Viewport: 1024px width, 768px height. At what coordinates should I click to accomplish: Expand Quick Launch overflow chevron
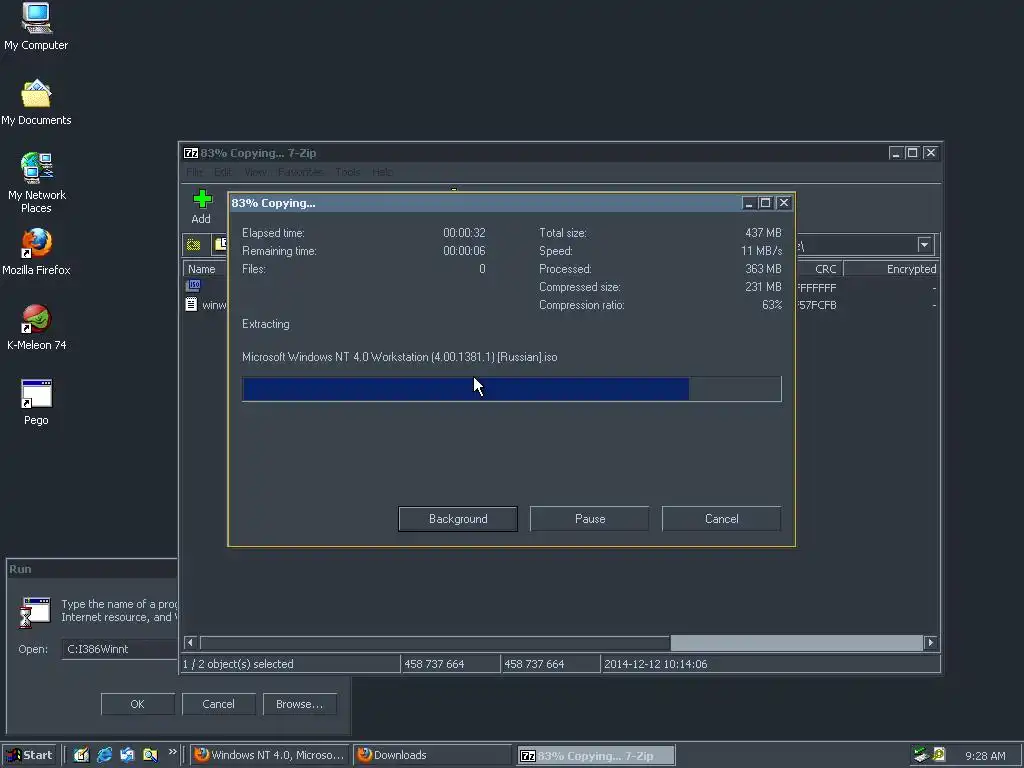[172, 752]
